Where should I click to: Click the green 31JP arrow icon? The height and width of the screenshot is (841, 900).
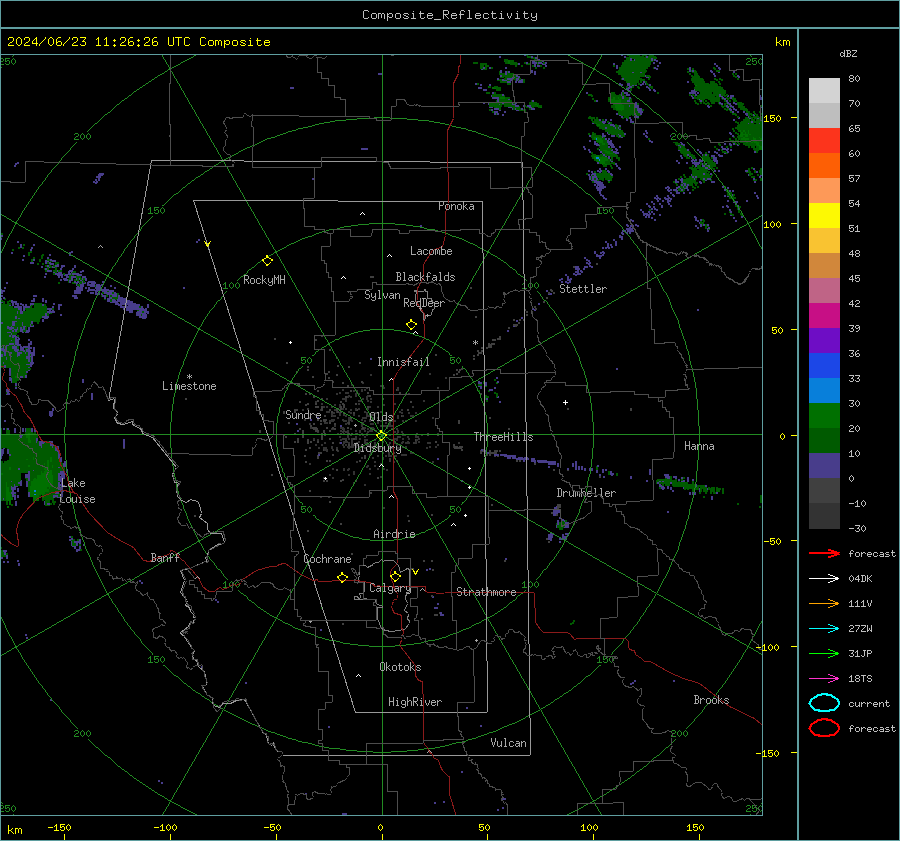[824, 653]
